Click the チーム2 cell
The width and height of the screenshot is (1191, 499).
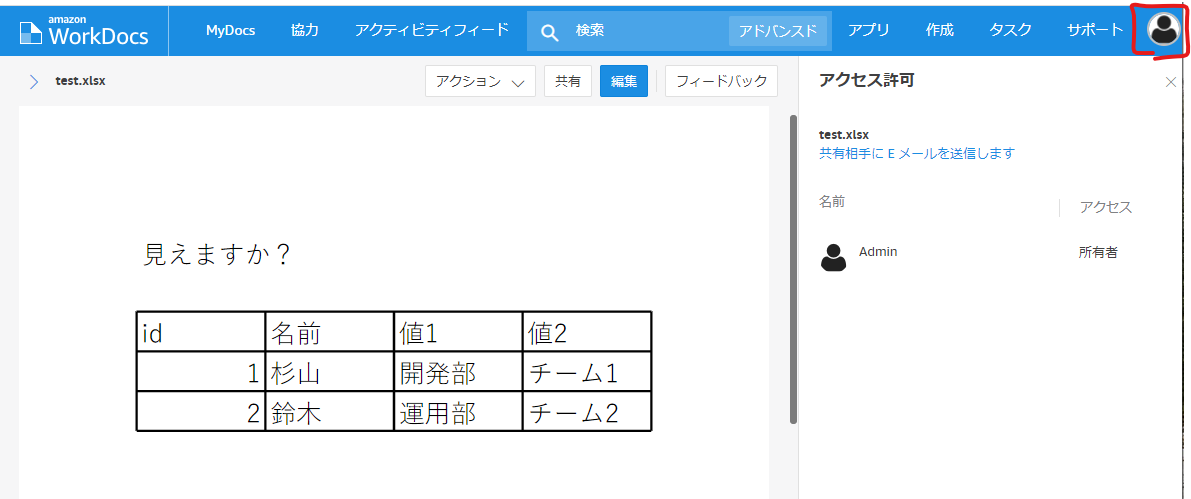coord(587,412)
